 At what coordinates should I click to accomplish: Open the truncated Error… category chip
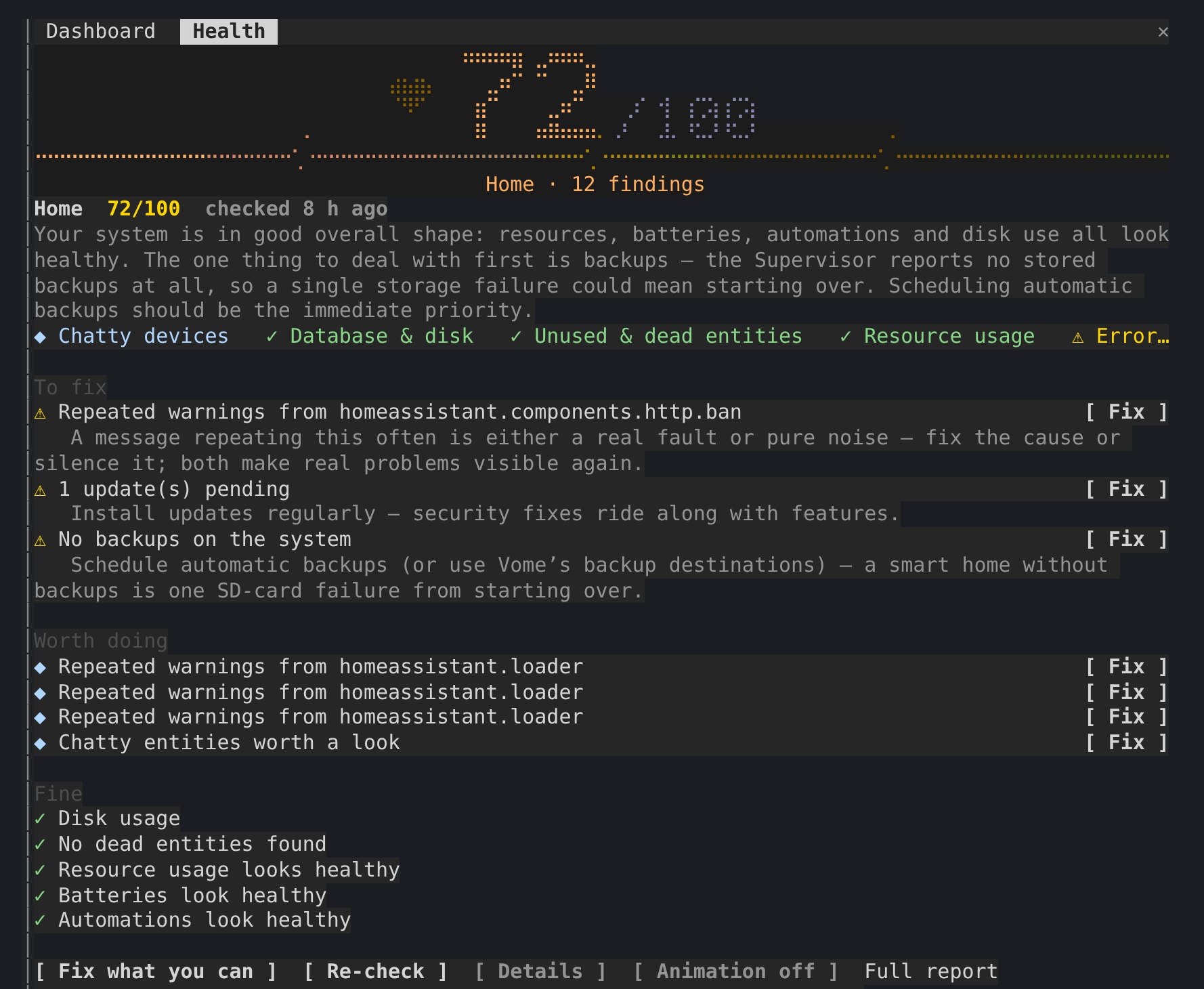[1121, 336]
